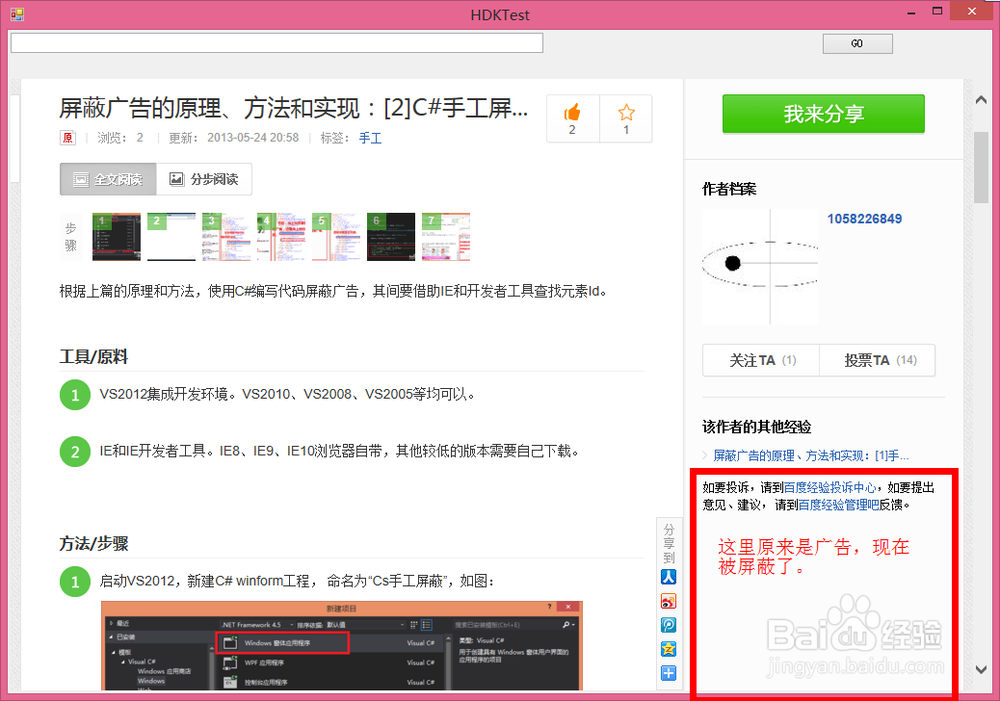Click the scrollbar up arrow
This screenshot has height=701, width=1000.
tap(981, 100)
